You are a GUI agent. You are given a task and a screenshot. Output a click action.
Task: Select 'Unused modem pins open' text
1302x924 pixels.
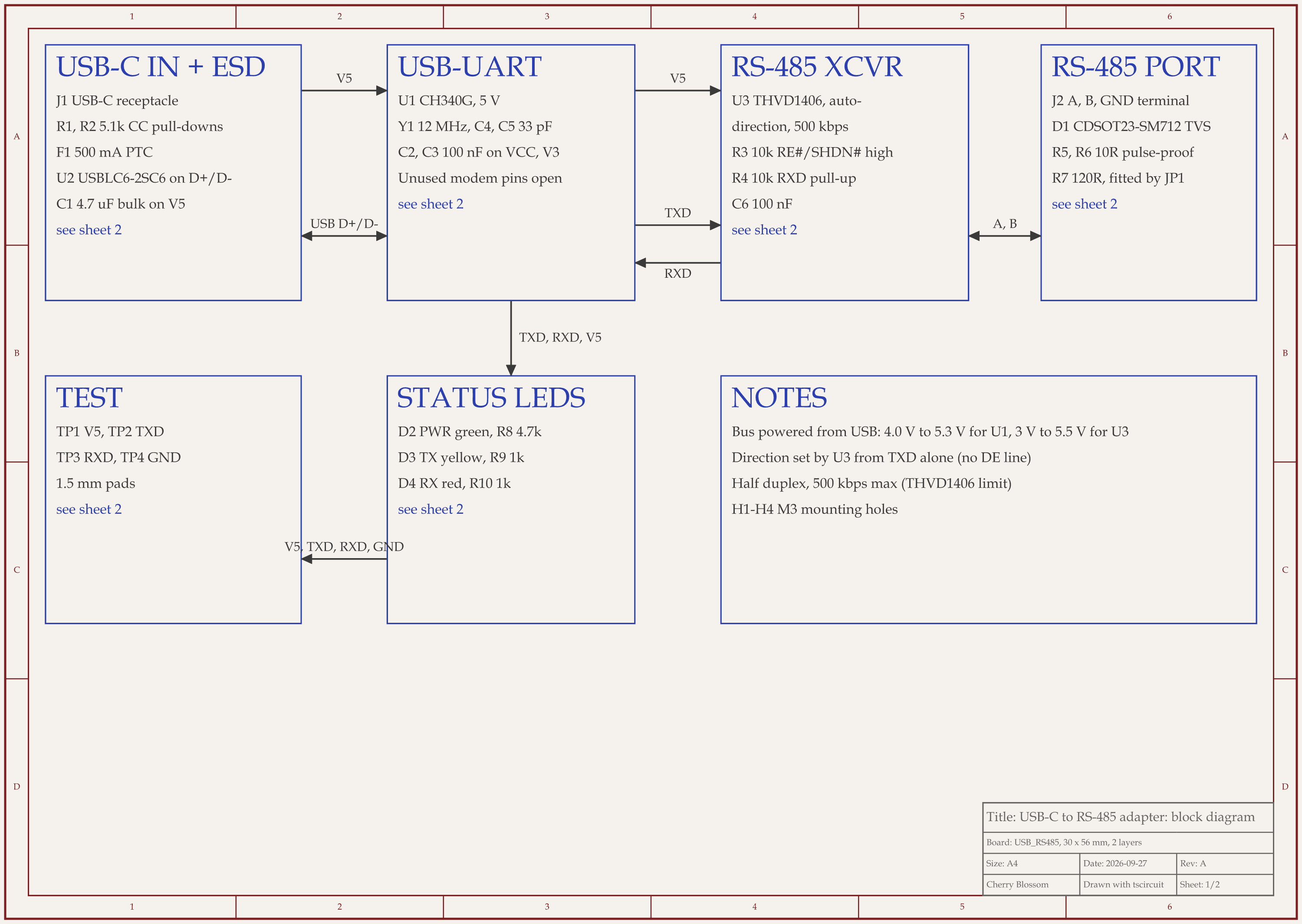coord(480,178)
